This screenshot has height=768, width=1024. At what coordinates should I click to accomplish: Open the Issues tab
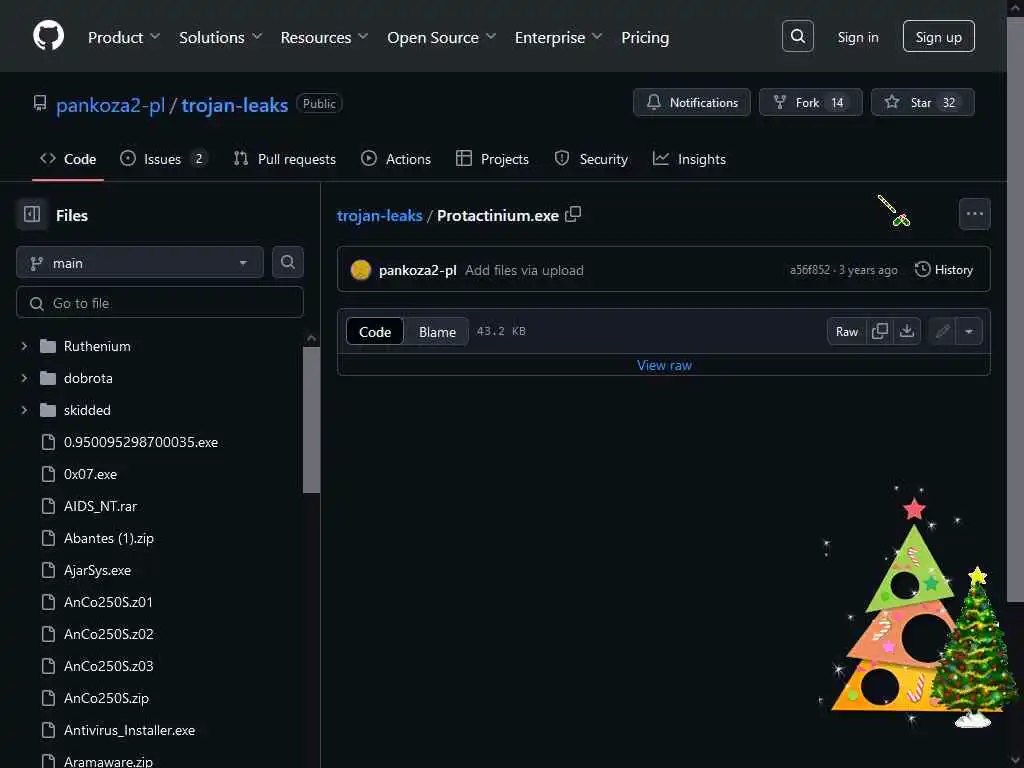point(163,159)
